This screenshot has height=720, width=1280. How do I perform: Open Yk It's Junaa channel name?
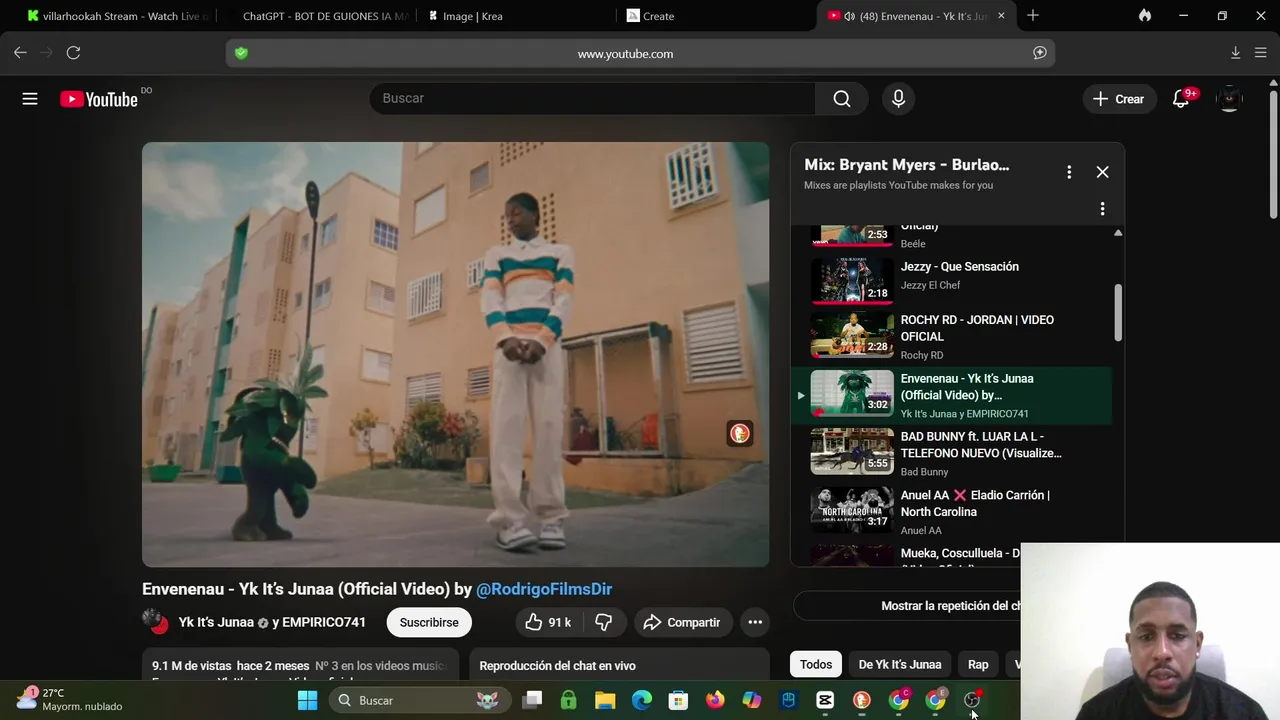(216, 622)
